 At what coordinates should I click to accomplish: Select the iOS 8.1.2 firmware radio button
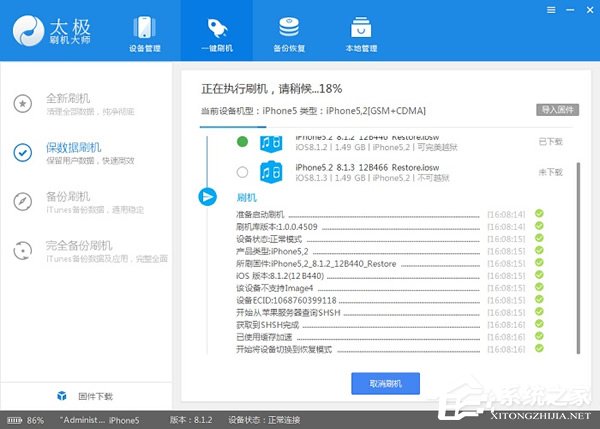pyautogui.click(x=241, y=142)
